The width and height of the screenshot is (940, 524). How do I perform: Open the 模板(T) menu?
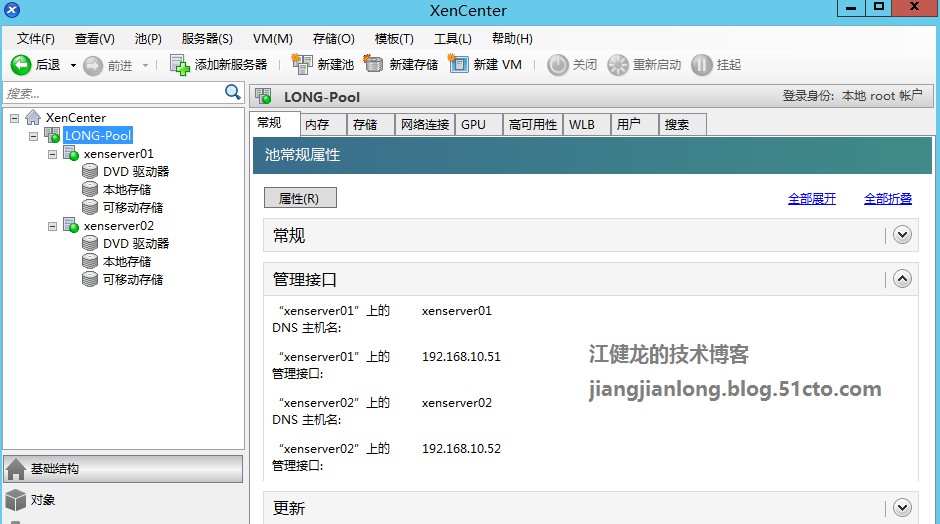click(394, 39)
